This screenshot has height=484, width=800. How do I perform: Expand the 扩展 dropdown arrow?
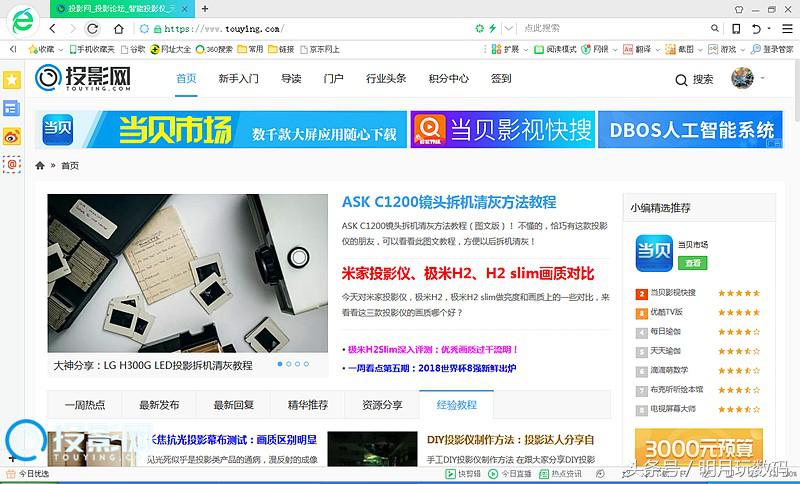pos(525,50)
